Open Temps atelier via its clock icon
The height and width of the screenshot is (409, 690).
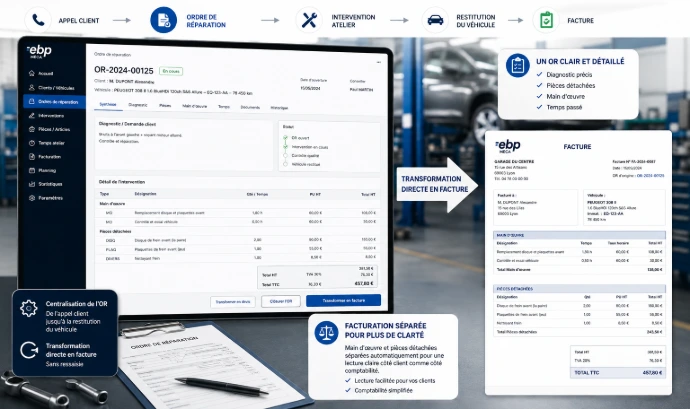point(32,143)
